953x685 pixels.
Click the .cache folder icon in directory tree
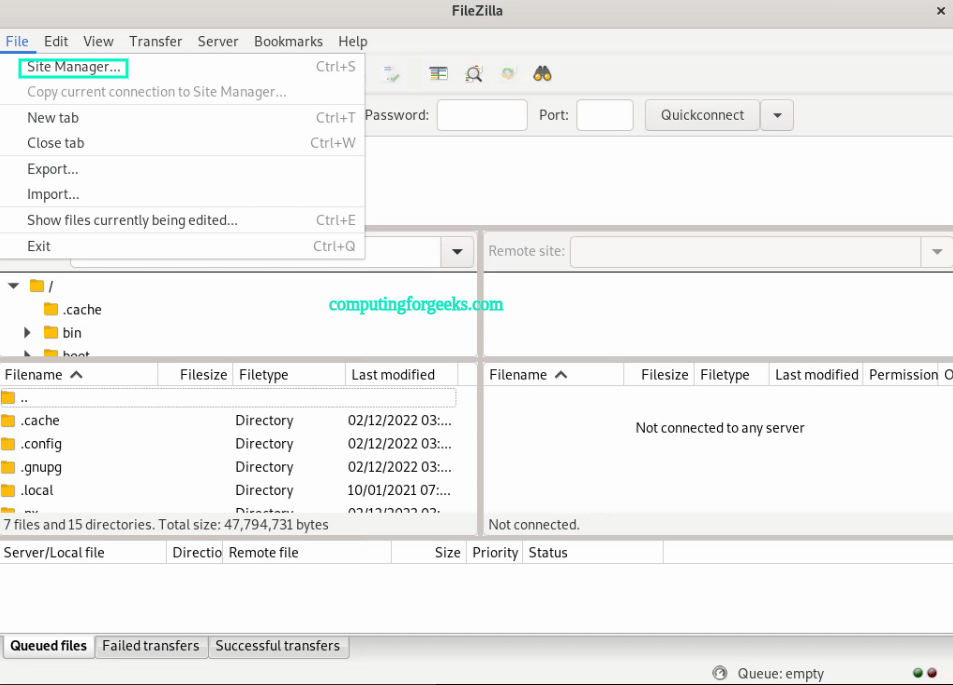point(52,309)
